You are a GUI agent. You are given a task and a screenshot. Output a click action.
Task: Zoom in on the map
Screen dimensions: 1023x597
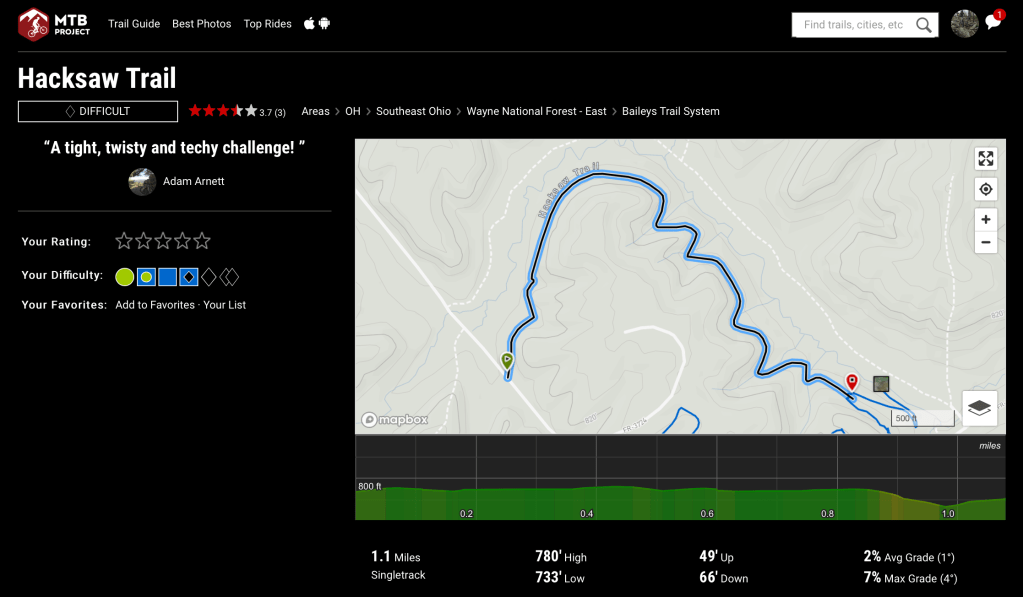click(x=986, y=220)
